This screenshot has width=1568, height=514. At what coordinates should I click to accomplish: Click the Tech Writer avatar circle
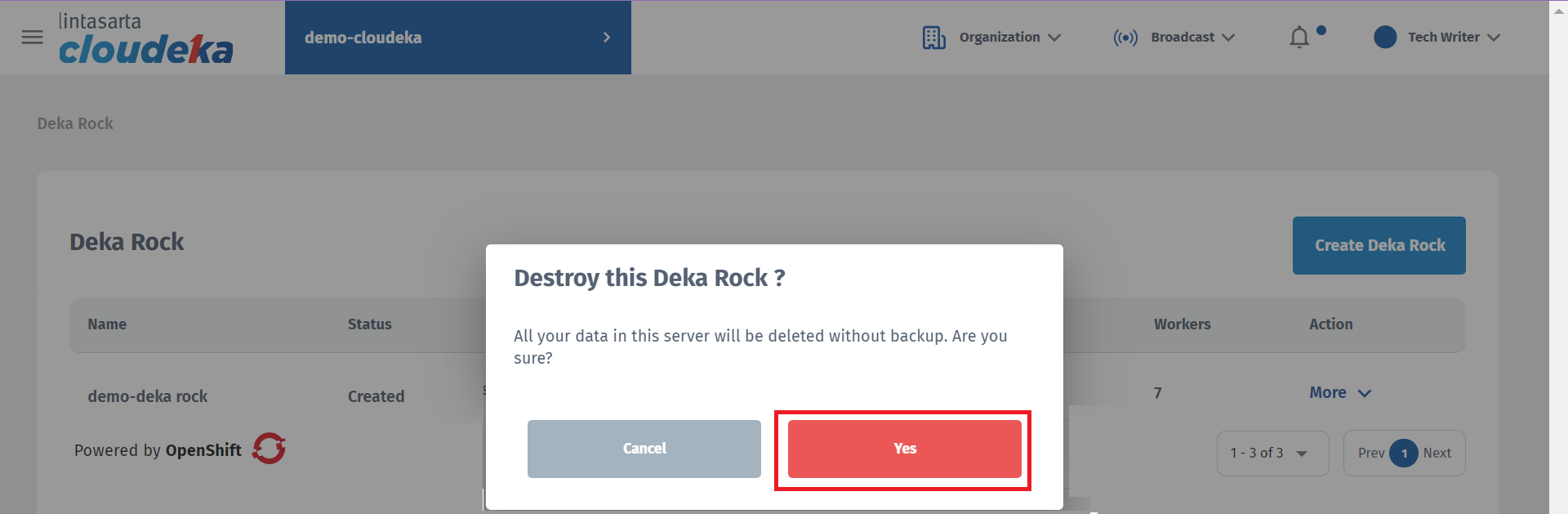(x=1385, y=38)
